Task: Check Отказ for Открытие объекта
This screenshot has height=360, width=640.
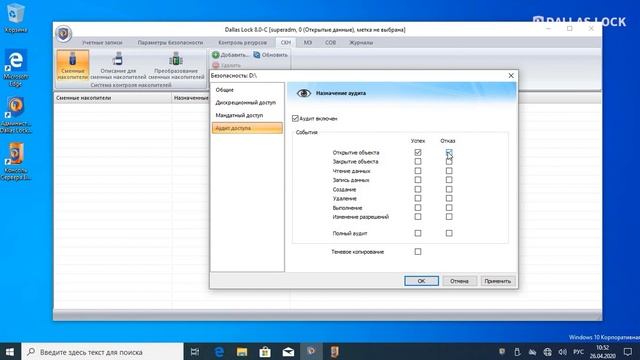Action: tap(449, 152)
